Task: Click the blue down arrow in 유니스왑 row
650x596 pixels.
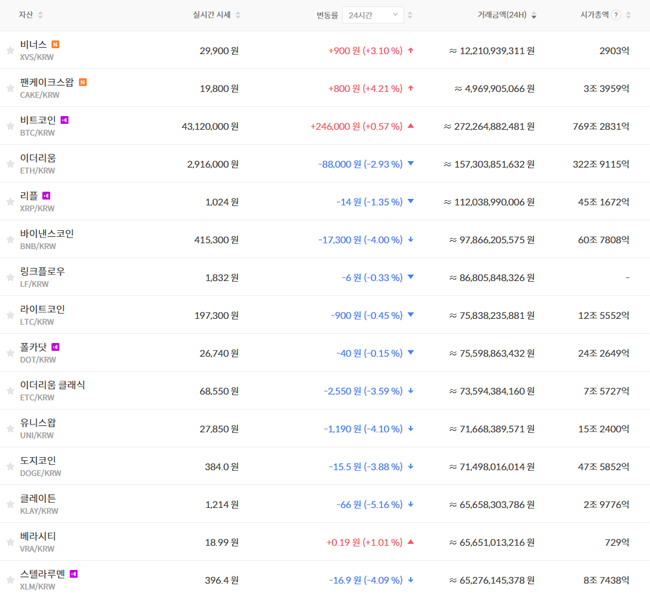Action: [x=411, y=429]
